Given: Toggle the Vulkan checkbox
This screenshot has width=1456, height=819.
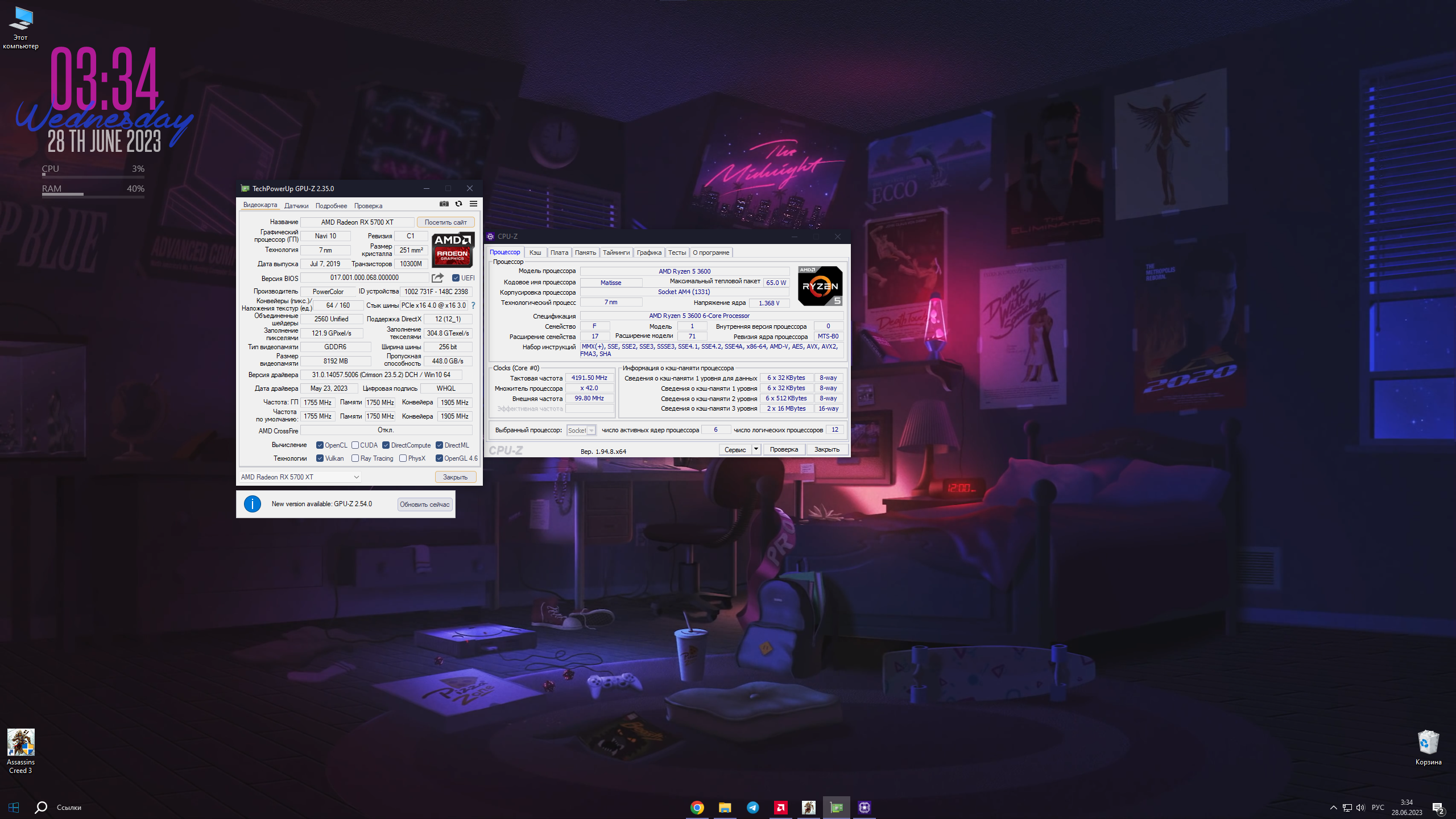Looking at the screenshot, I should tap(320, 458).
